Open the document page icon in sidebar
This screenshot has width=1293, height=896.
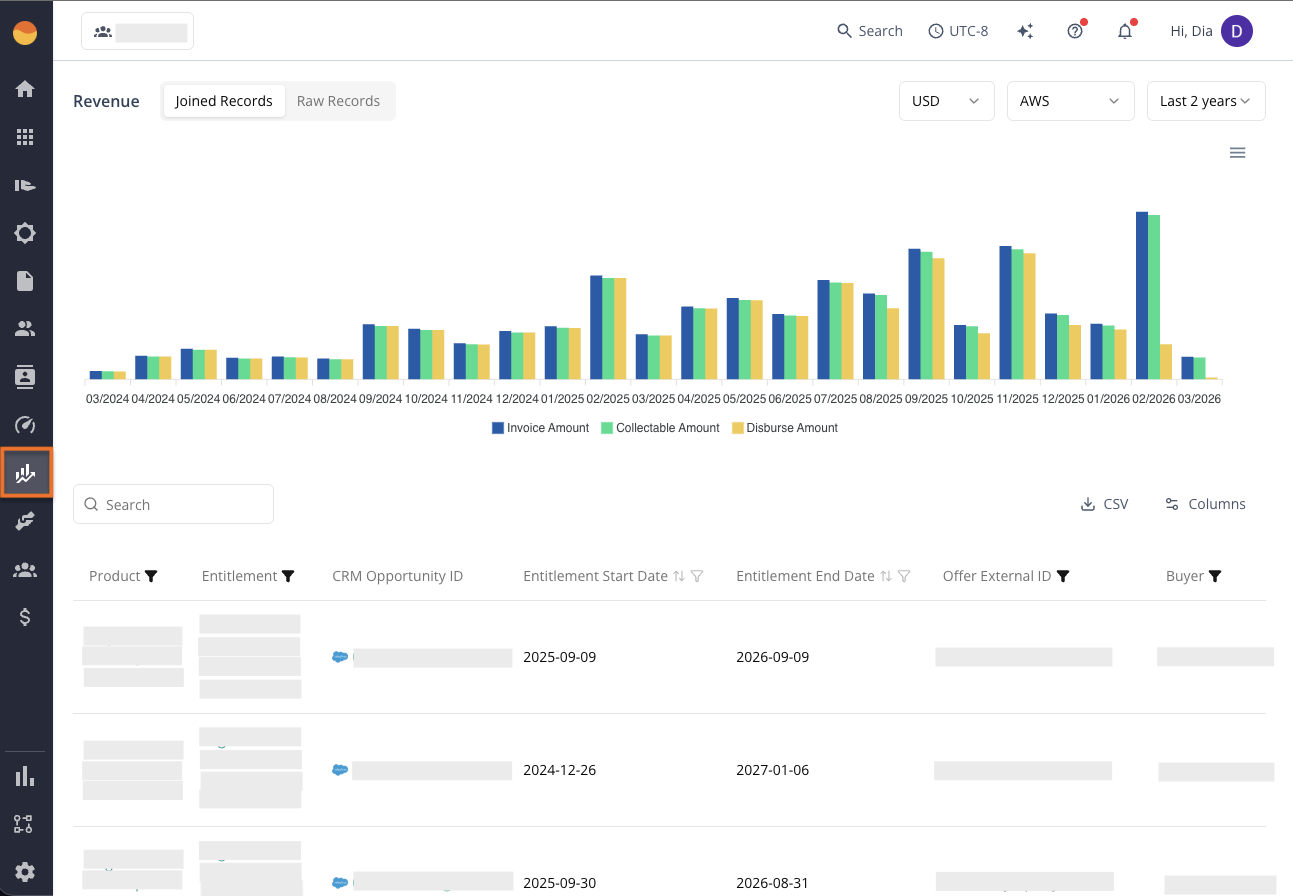point(25,281)
